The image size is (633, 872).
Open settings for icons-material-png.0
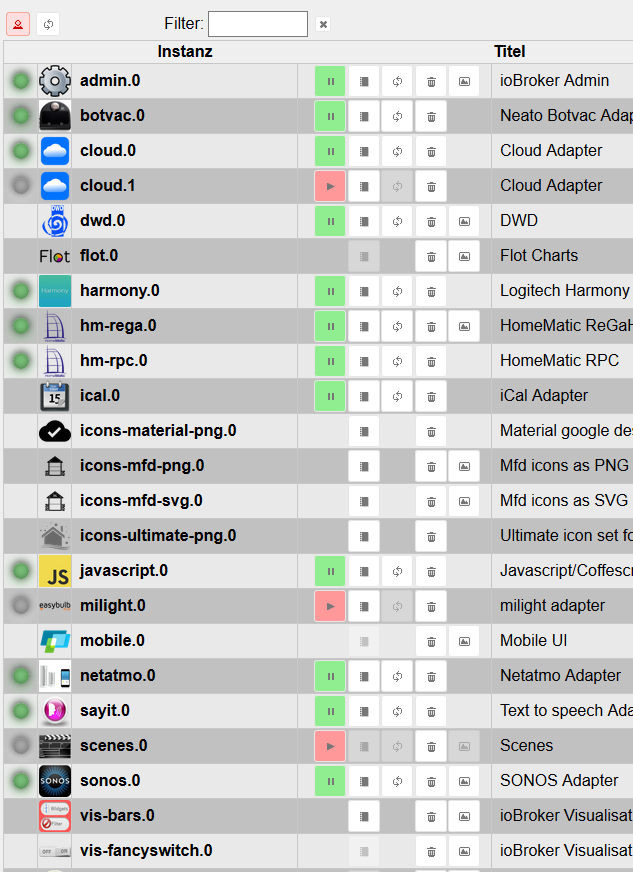click(x=364, y=432)
